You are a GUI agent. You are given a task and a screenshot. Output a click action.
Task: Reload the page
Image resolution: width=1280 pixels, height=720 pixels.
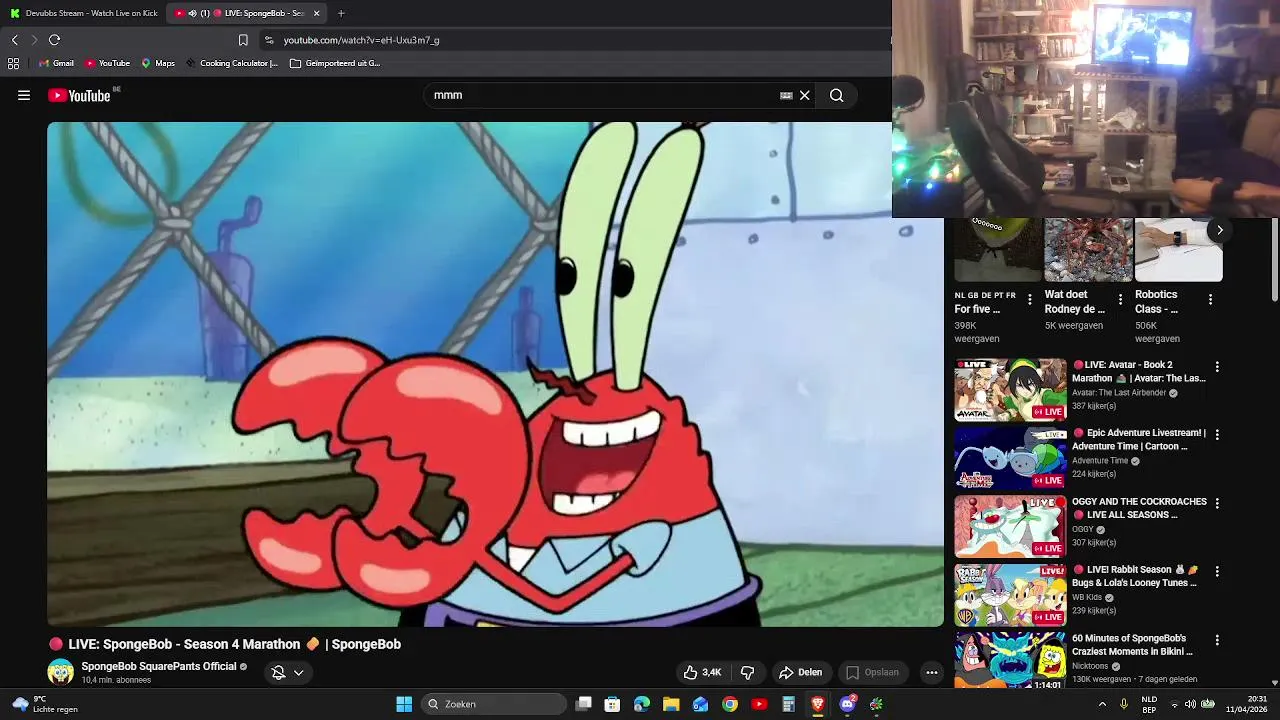(54, 40)
